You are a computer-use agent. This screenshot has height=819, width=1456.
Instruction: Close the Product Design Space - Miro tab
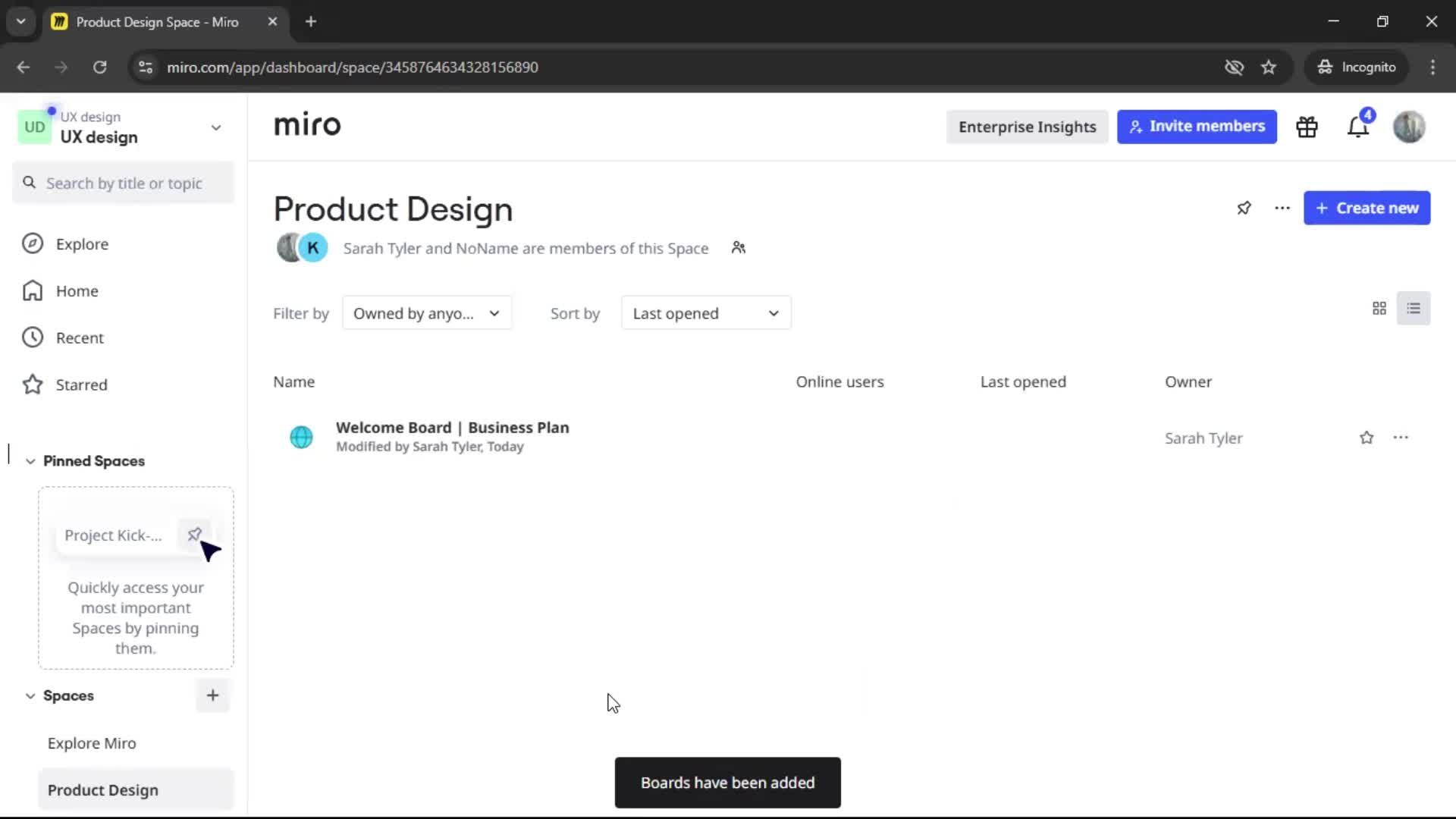pos(272,22)
